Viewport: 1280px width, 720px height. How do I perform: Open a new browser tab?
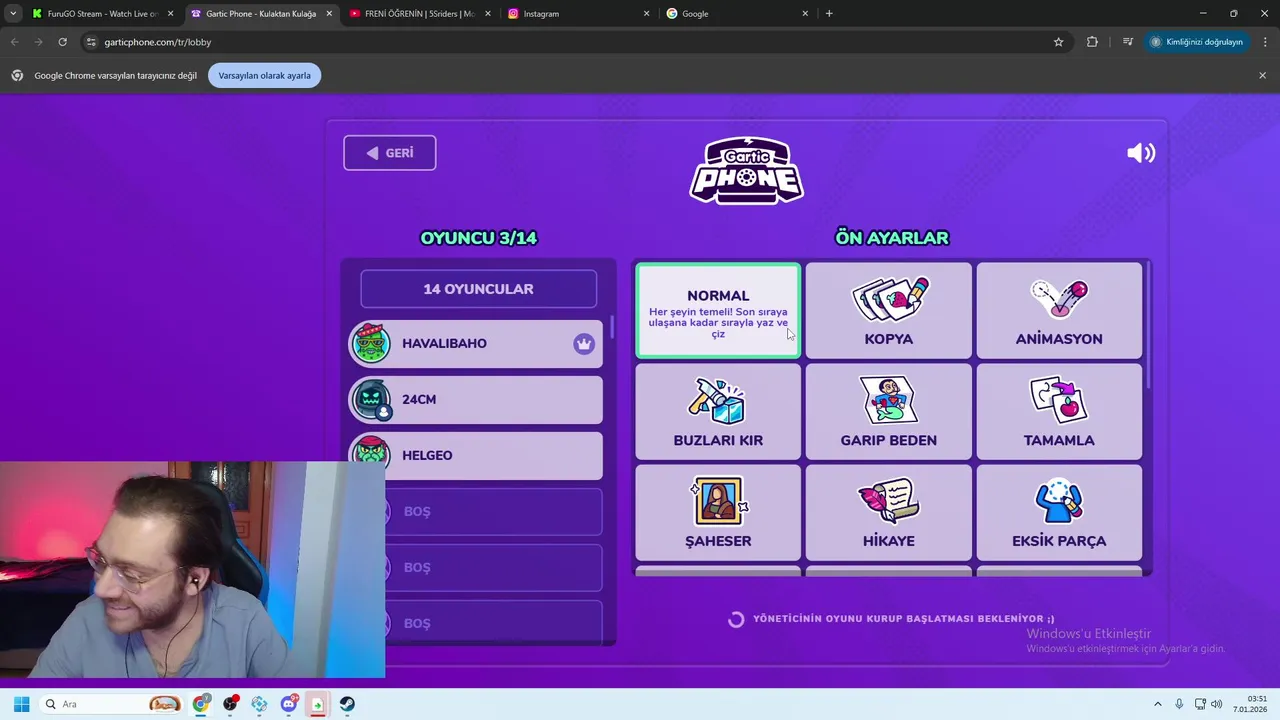[829, 14]
